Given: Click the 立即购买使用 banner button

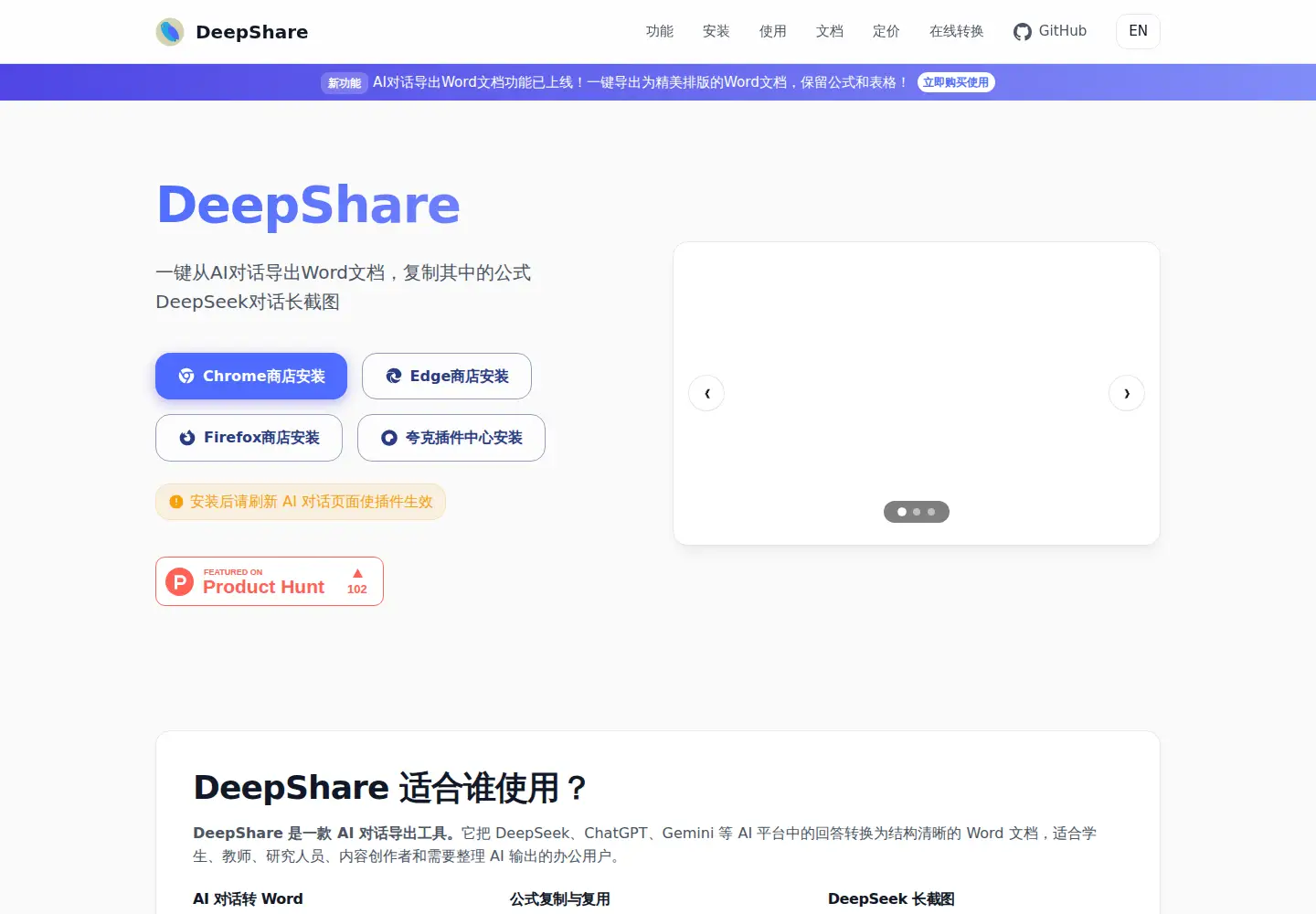Looking at the screenshot, I should click(x=956, y=82).
